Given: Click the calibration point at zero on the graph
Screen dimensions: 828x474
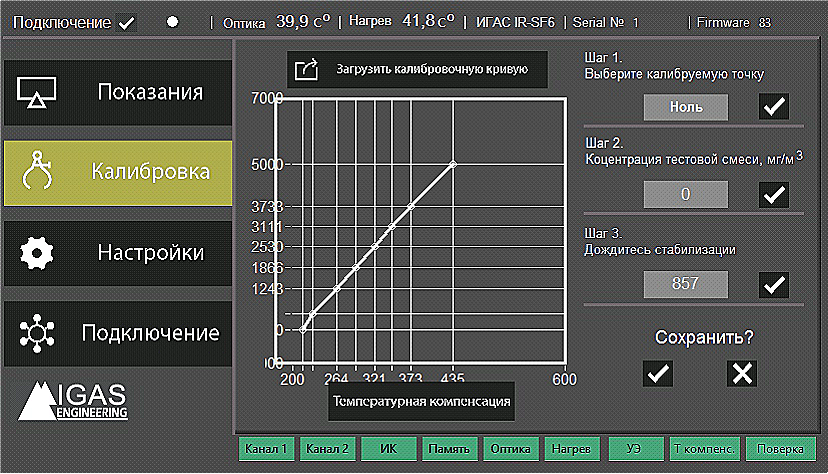Looking at the screenshot, I should click(303, 330).
